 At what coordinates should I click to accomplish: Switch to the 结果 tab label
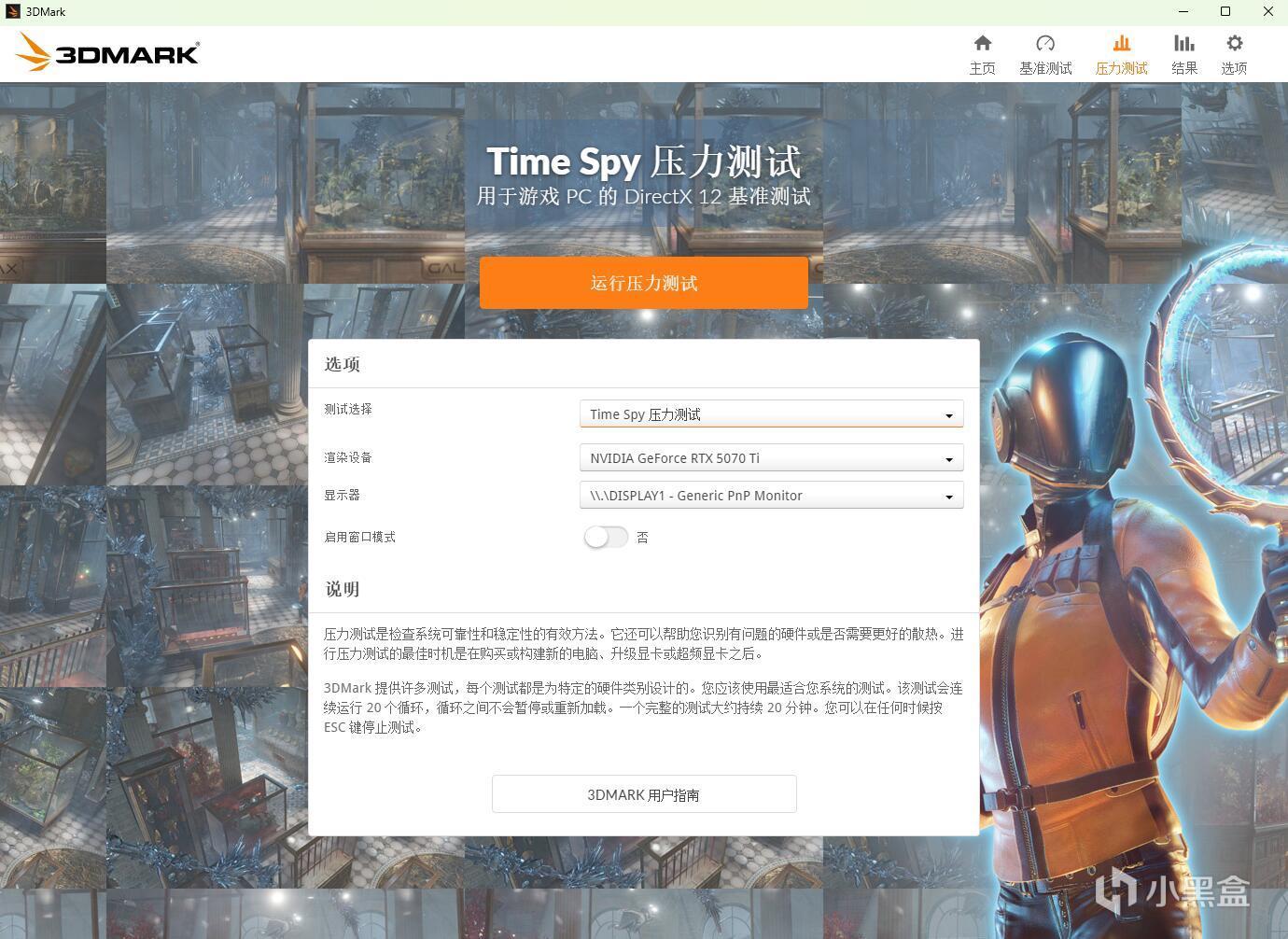1184,68
